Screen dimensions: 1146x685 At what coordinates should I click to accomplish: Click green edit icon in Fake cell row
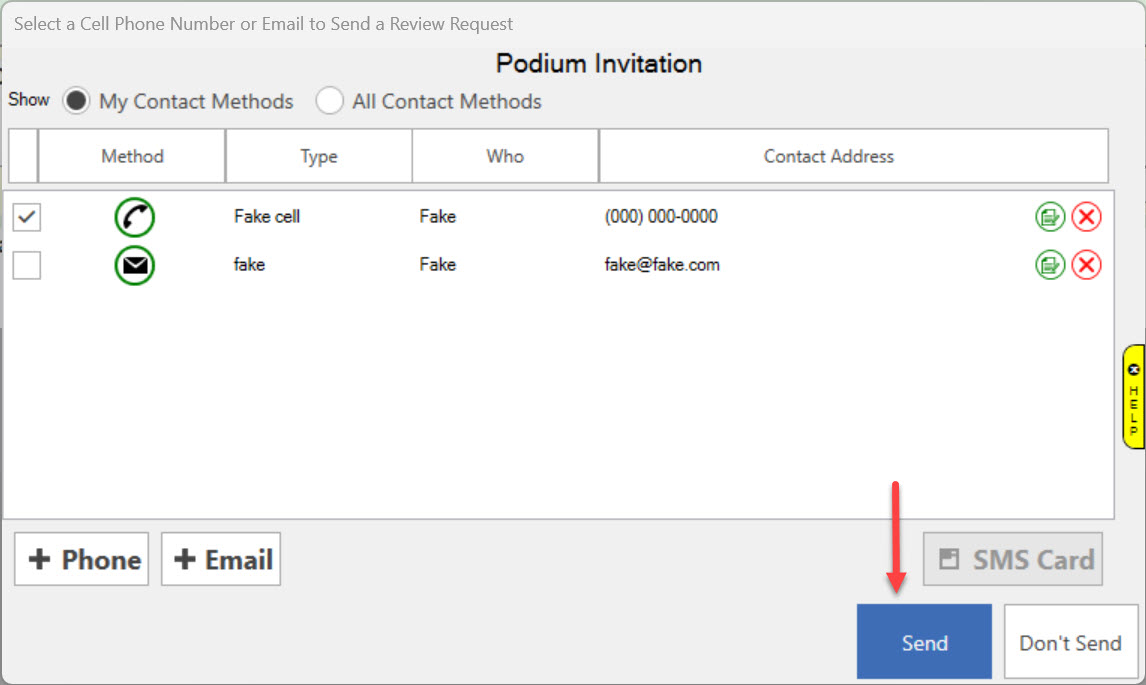1050,217
